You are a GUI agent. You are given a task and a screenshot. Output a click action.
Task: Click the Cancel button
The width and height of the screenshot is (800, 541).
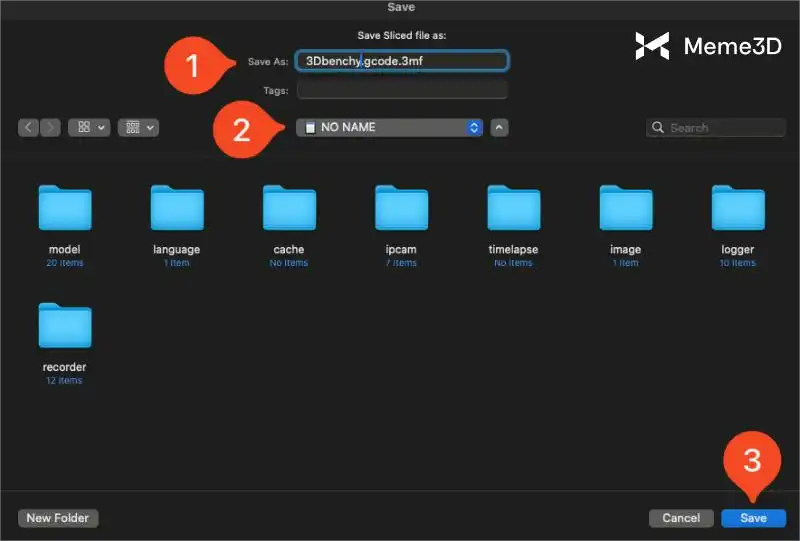coord(681,518)
